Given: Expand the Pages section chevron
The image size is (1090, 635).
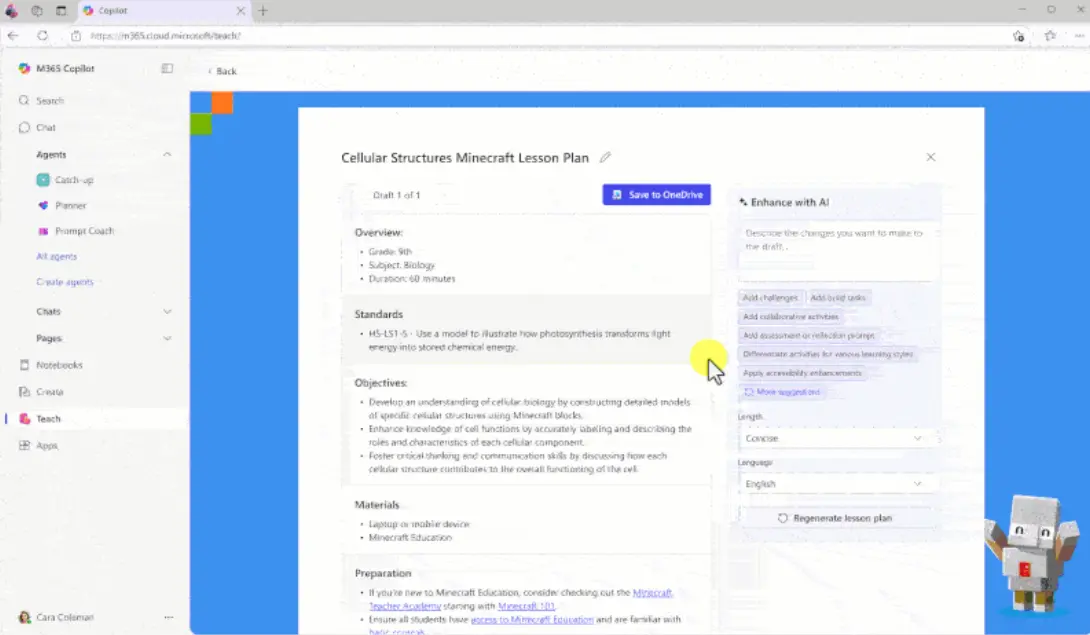Looking at the screenshot, I should pyautogui.click(x=167, y=338).
